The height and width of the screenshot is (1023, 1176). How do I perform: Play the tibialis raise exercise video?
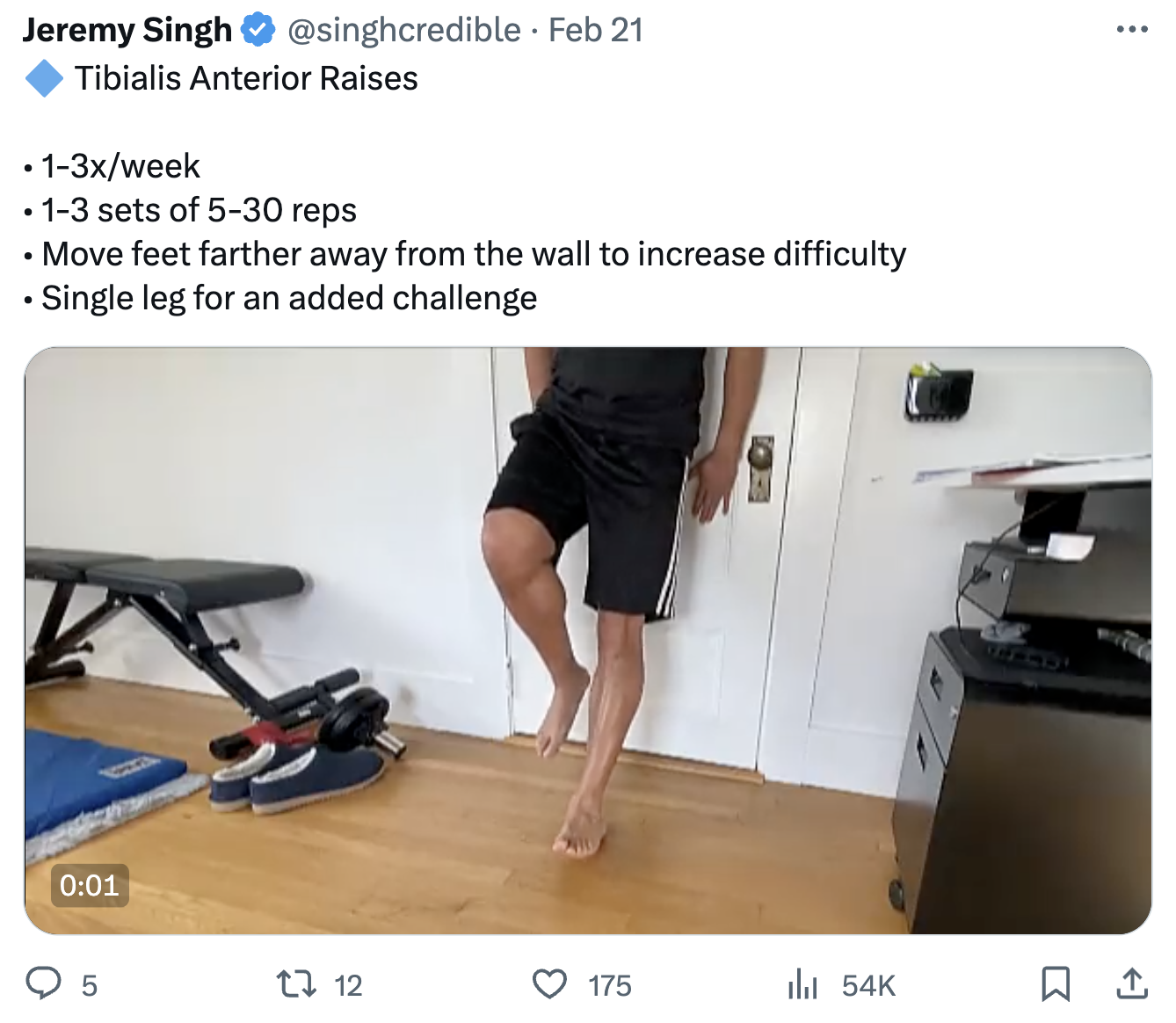click(x=588, y=640)
